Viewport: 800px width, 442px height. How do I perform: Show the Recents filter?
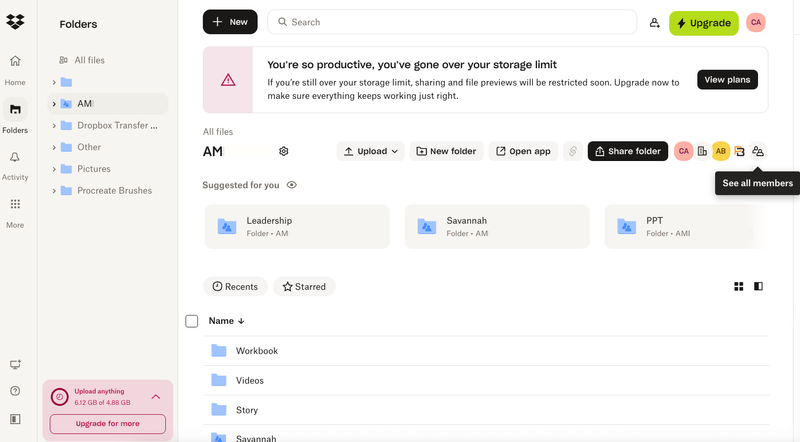(235, 286)
